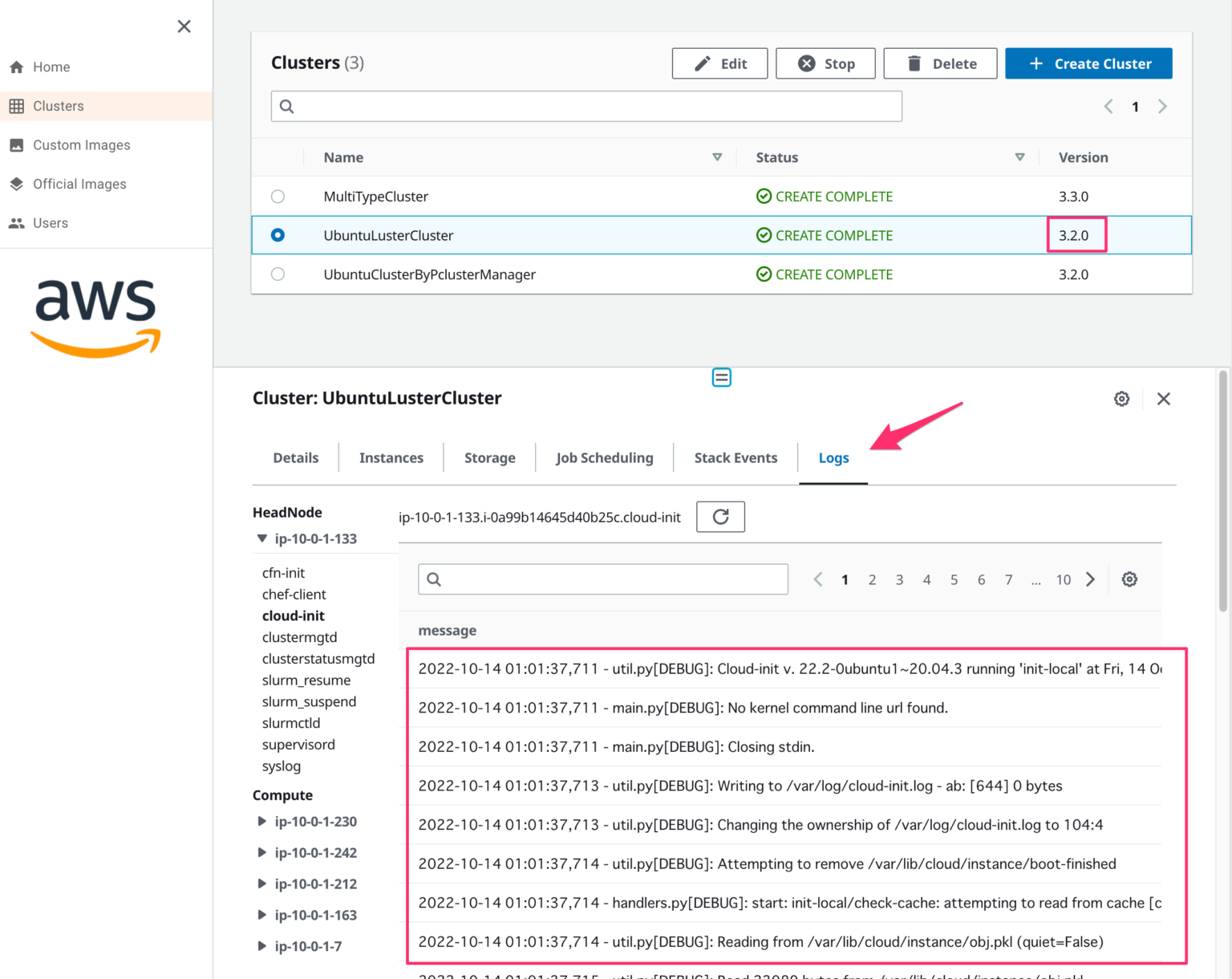The image size is (1232, 979).
Task: Open the log table settings gear
Action: tap(1129, 579)
